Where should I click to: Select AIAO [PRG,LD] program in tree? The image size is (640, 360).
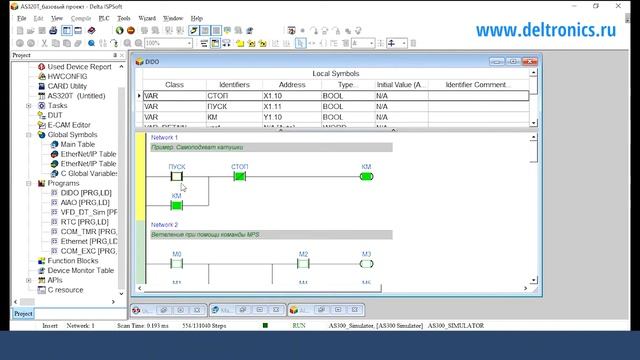[x=85, y=203]
